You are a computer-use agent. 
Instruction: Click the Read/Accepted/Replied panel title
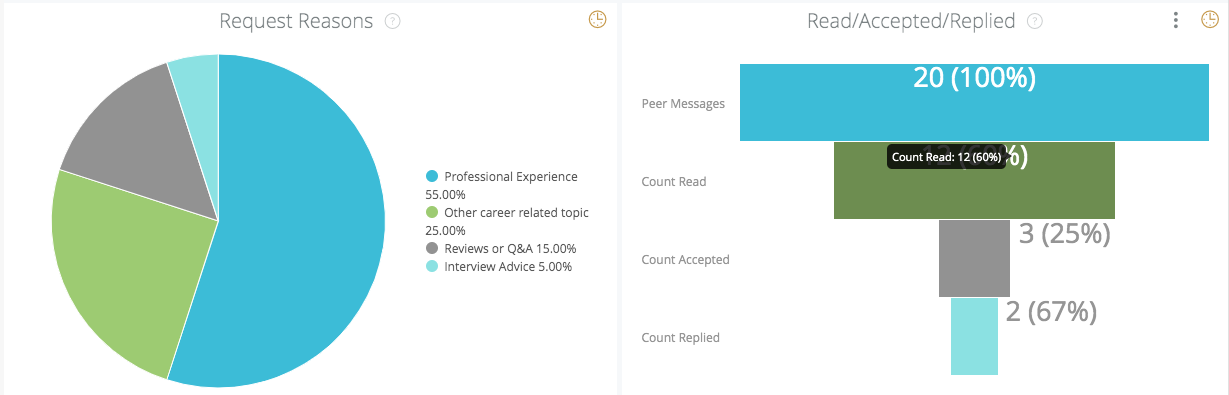(911, 21)
